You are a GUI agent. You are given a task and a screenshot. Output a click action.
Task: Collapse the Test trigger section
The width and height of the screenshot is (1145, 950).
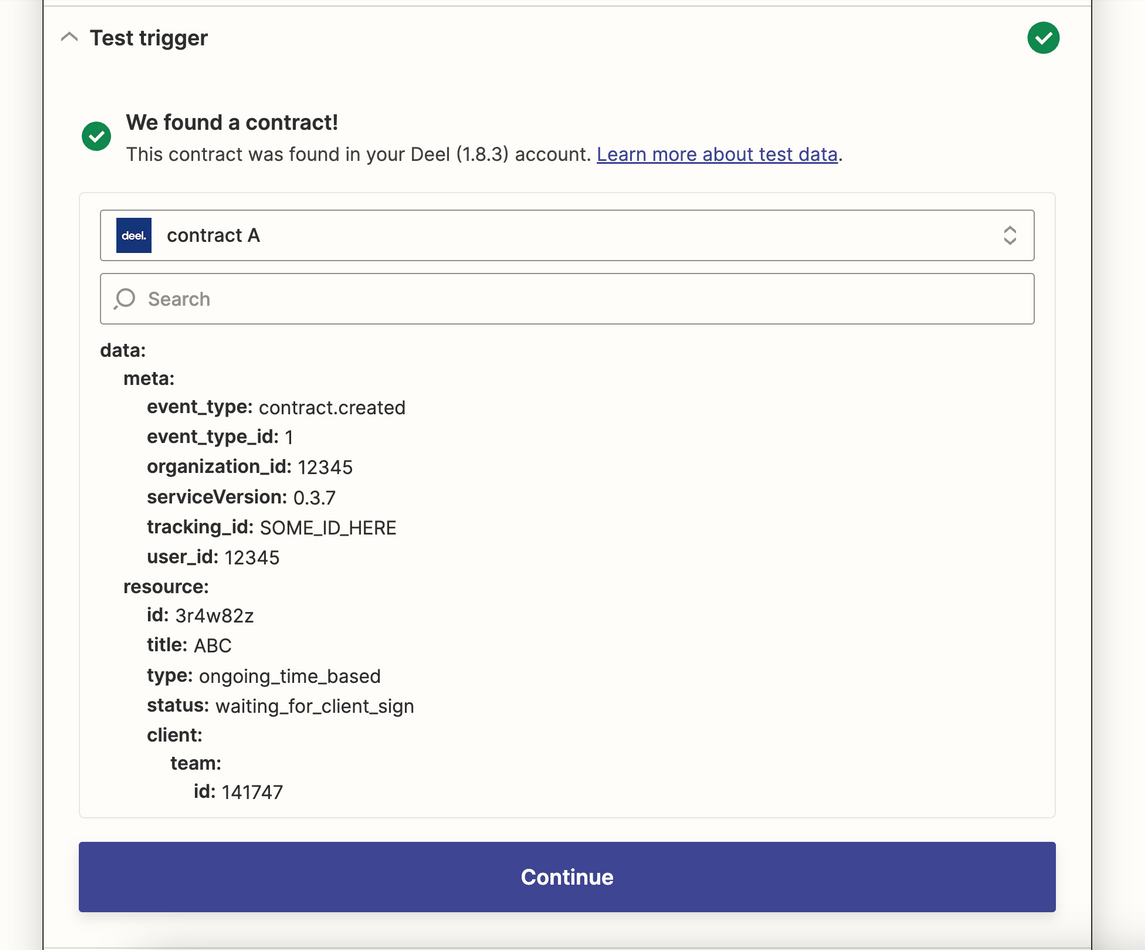[68, 36]
